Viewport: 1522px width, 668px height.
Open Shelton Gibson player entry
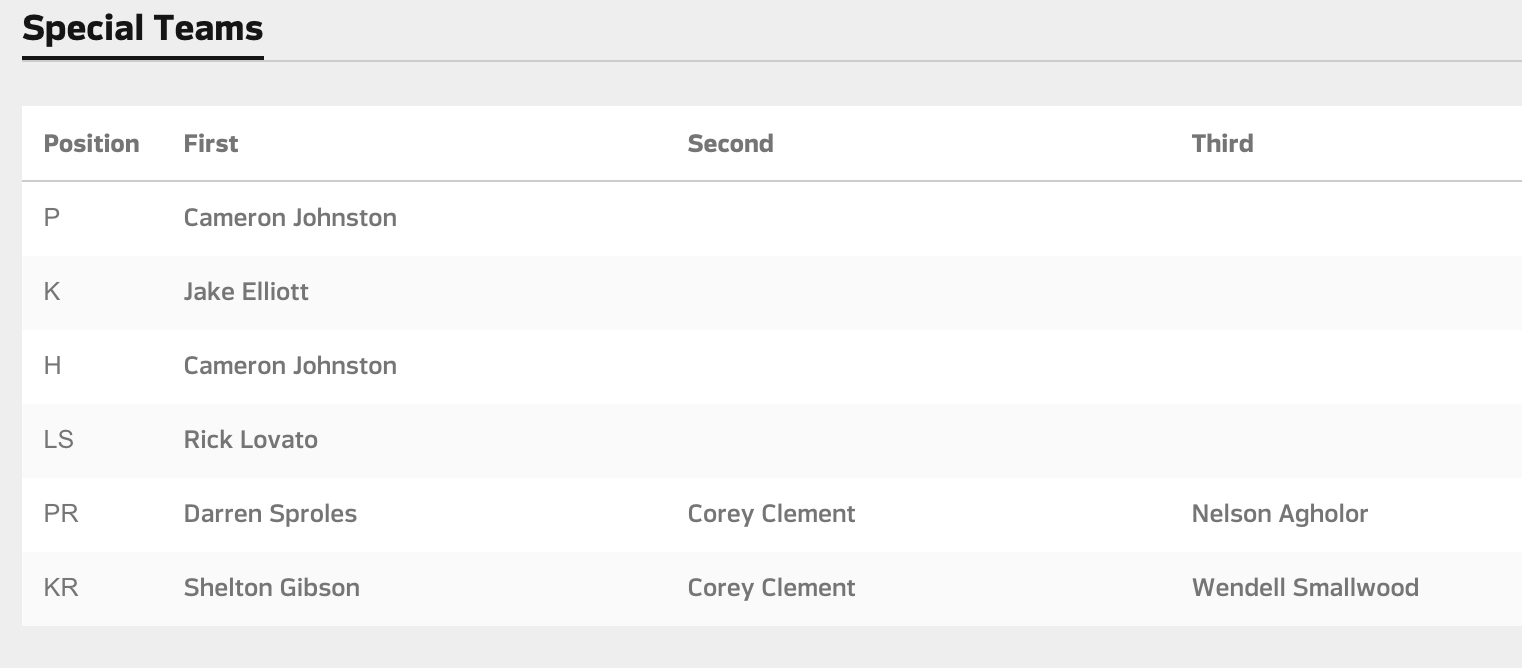271,588
